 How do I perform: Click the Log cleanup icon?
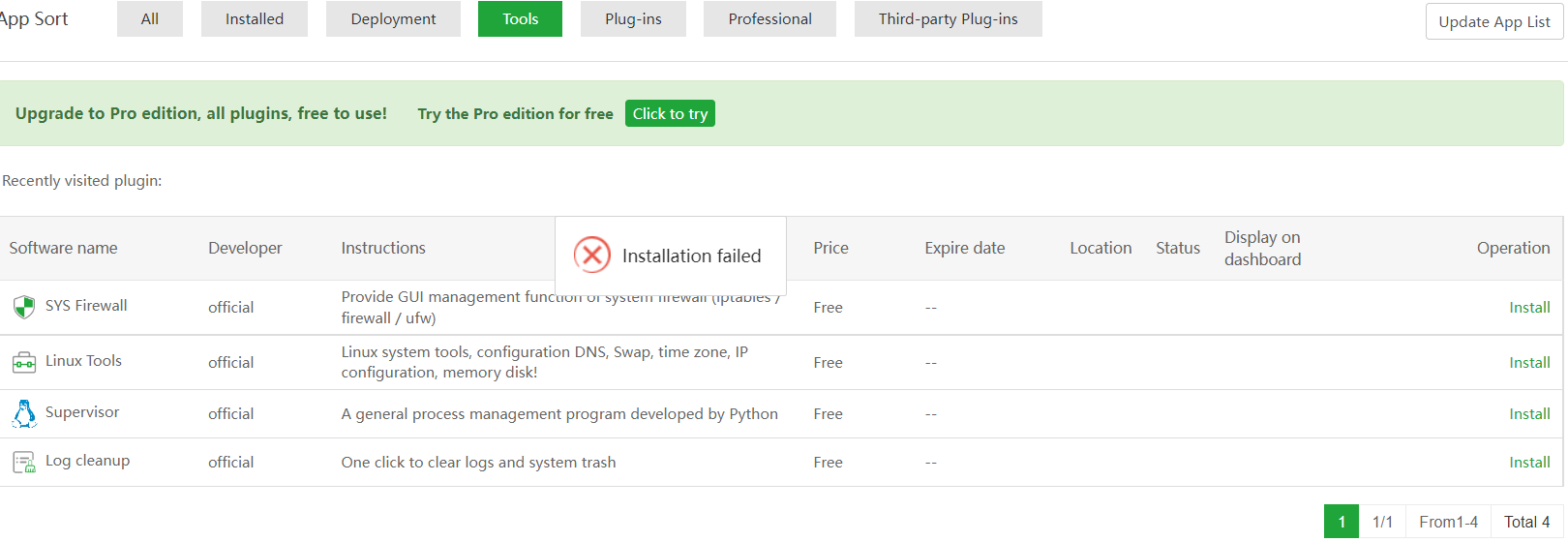[24, 463]
